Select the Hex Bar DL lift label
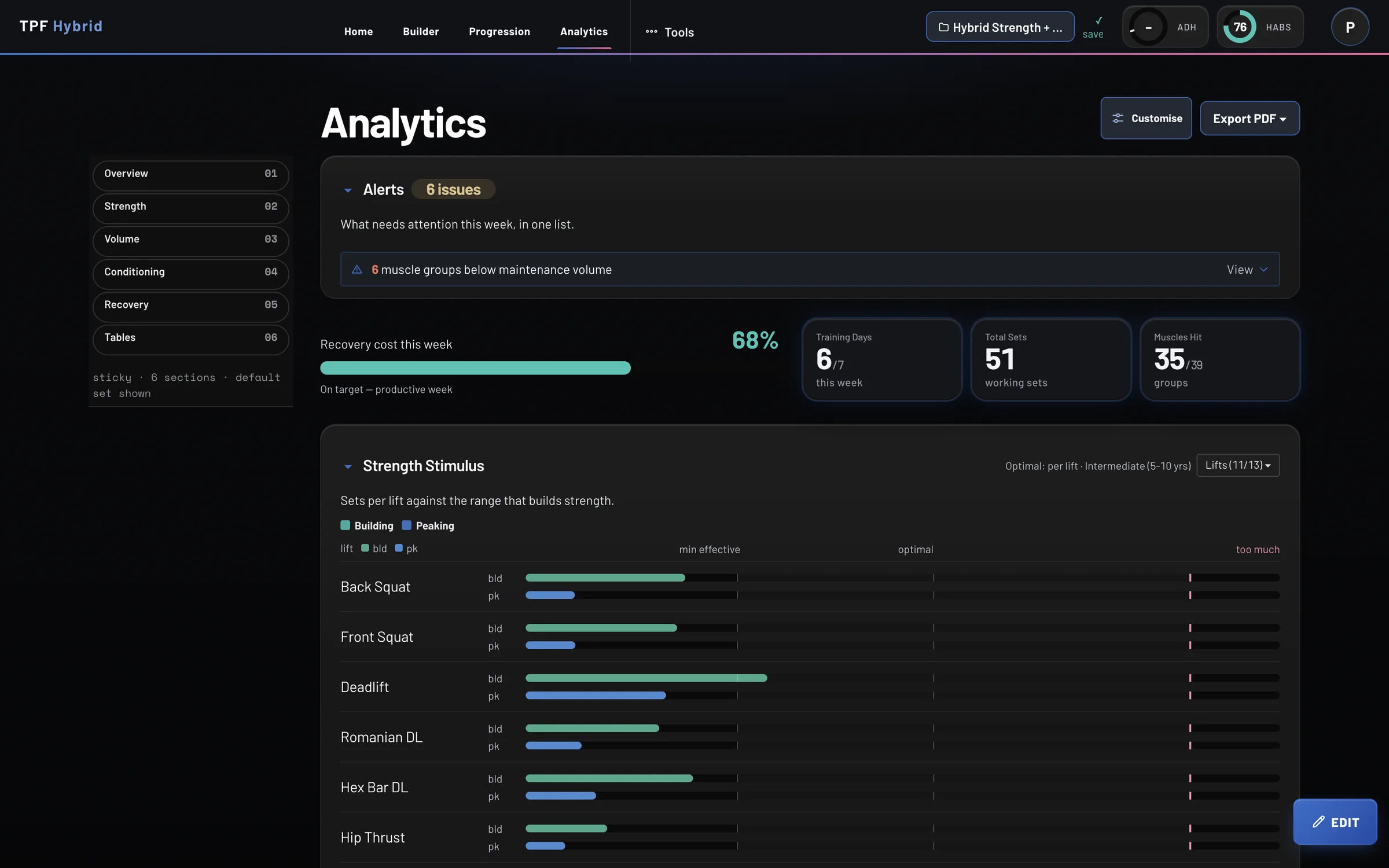The image size is (1389, 868). coord(374,787)
